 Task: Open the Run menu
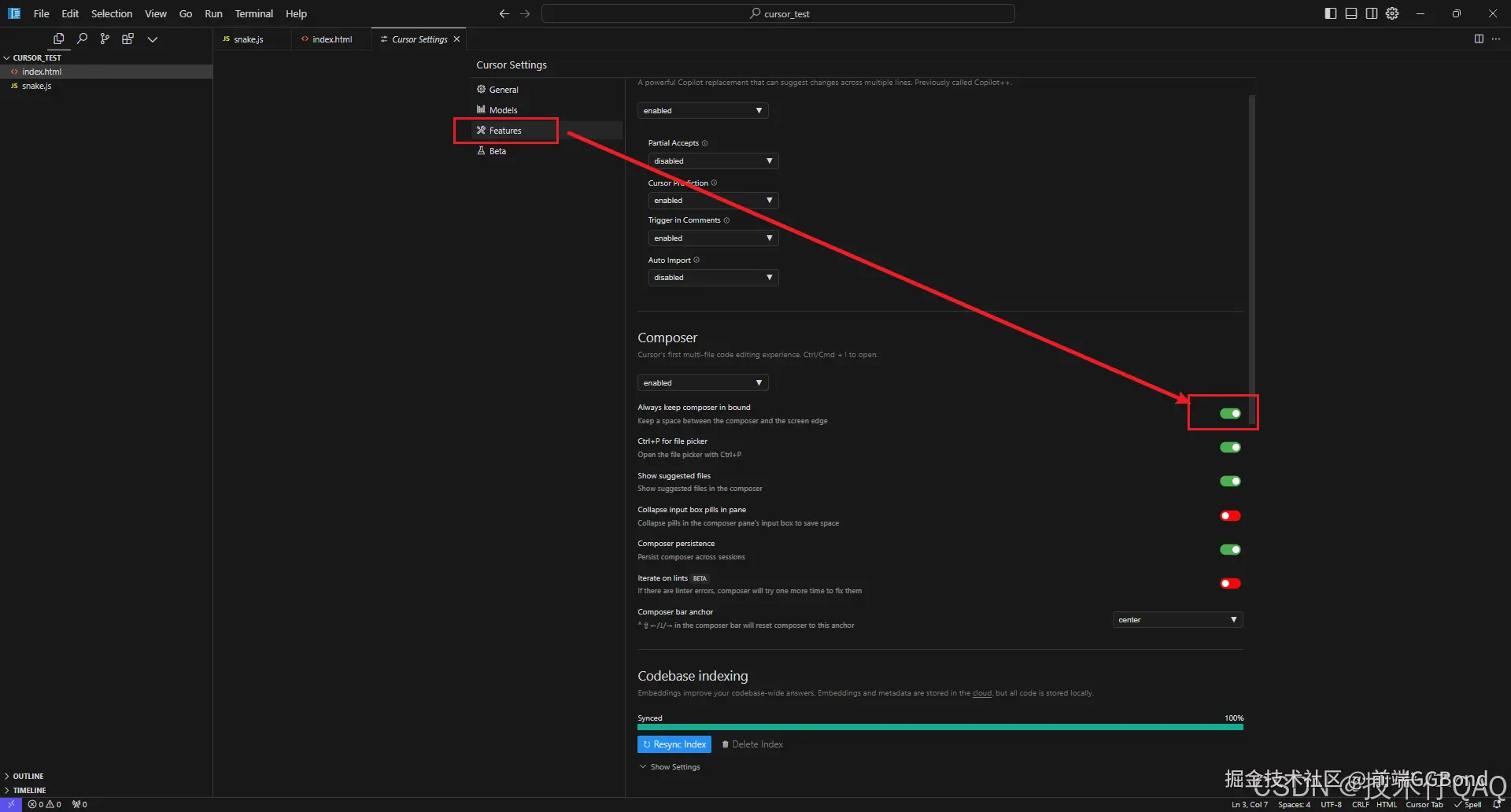213,13
